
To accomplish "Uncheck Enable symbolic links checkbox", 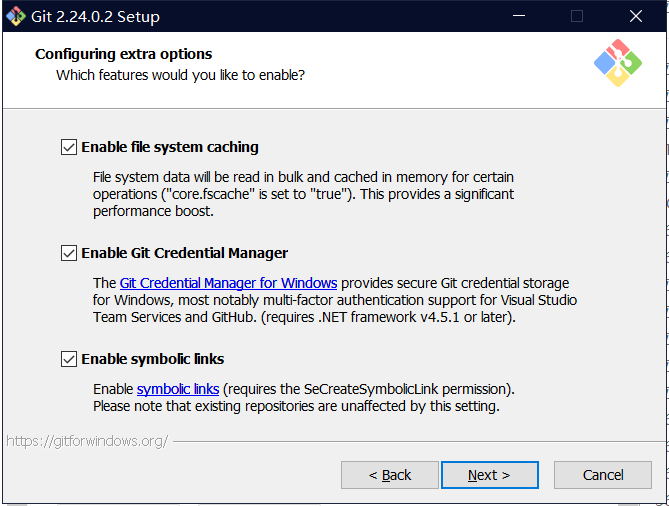I will pyautogui.click(x=69, y=359).
